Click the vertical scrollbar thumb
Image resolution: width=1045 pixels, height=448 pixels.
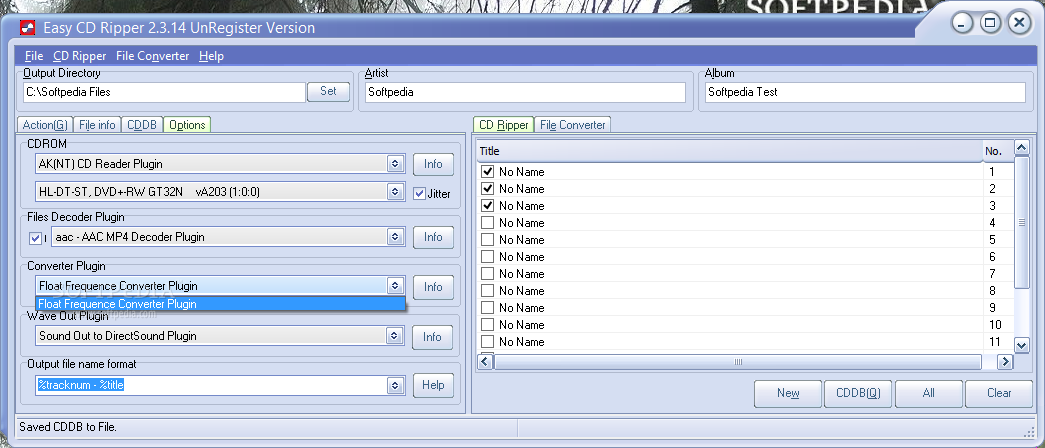(x=1022, y=223)
